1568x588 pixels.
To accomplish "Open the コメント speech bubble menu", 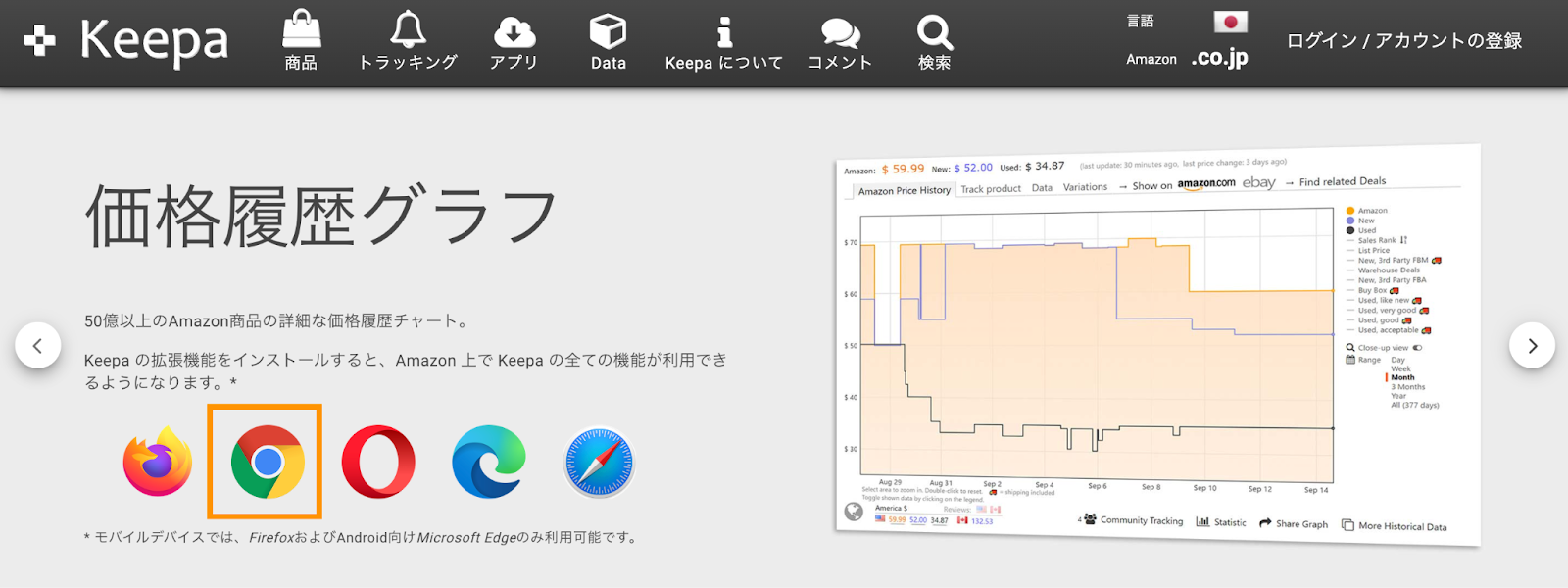I will click(840, 41).
